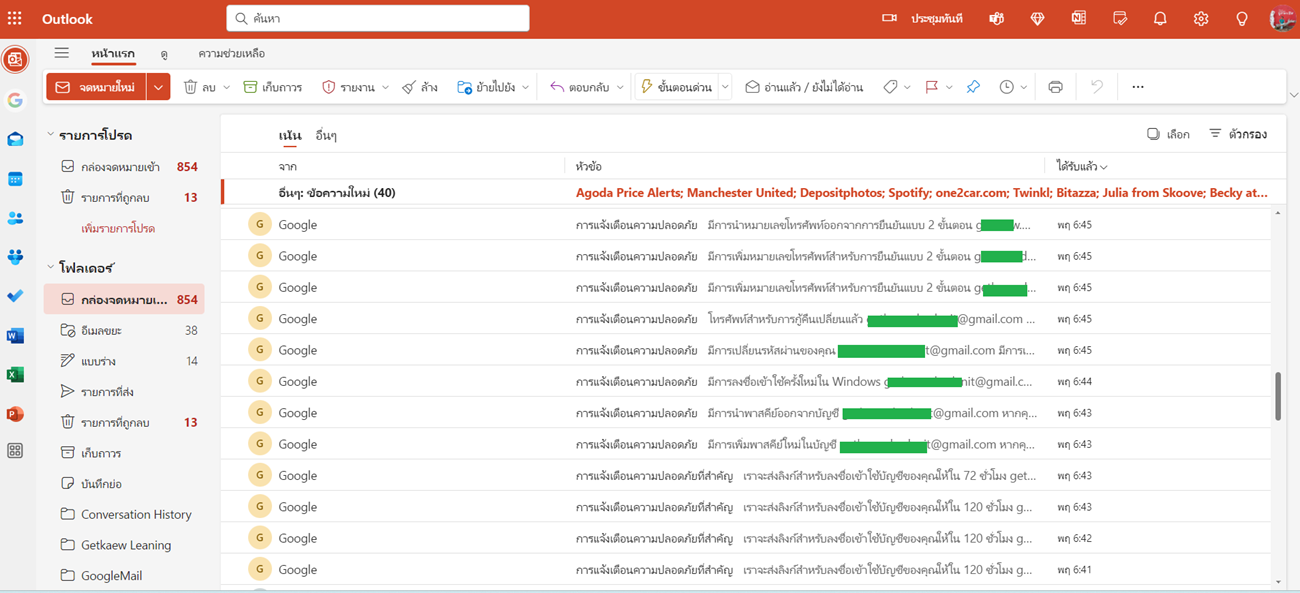Image resolution: width=1300 pixels, height=593 pixels.
Task: Launch PowerPoint from the left app rail
Action: [x=15, y=414]
